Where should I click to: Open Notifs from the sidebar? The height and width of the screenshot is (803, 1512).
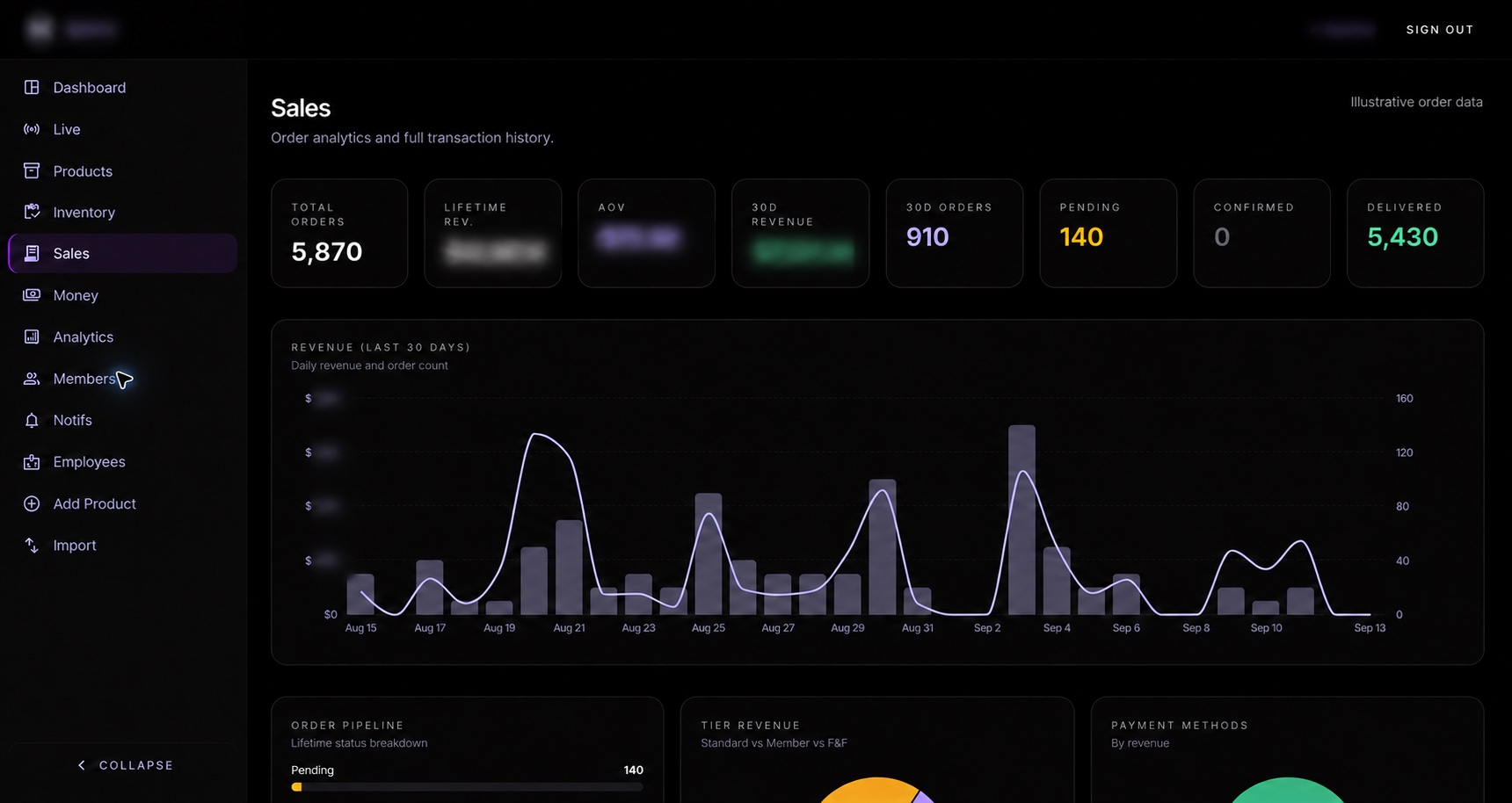[x=123, y=420]
